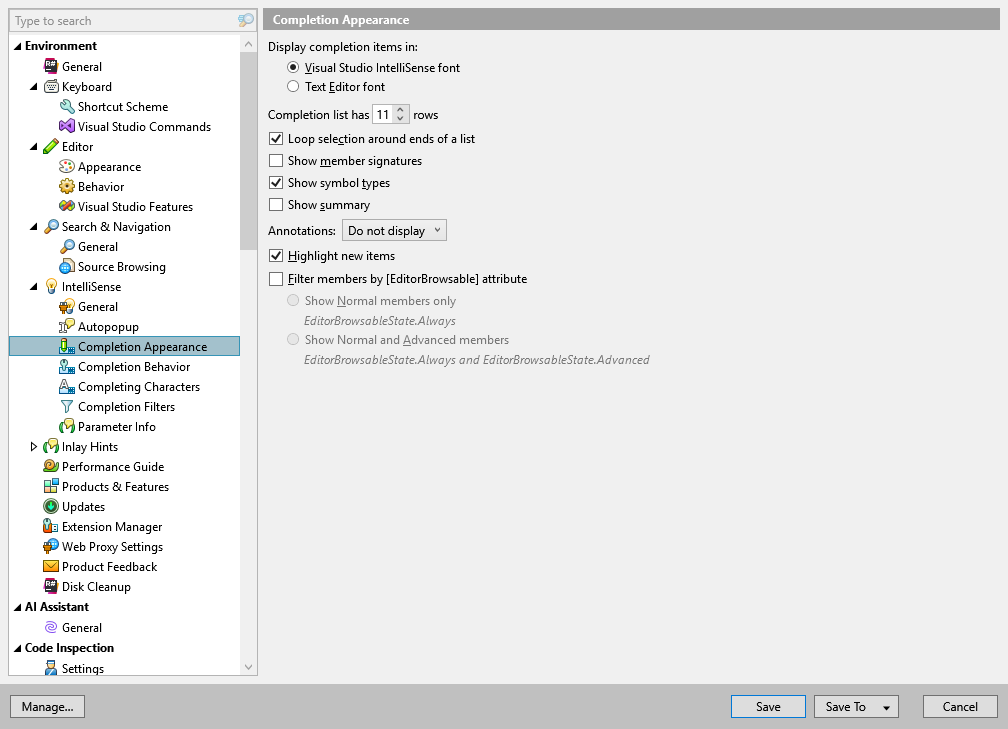Screen dimensions: 1008x729
Task: Collapse the Search & Navigation node
Action: coord(34,226)
